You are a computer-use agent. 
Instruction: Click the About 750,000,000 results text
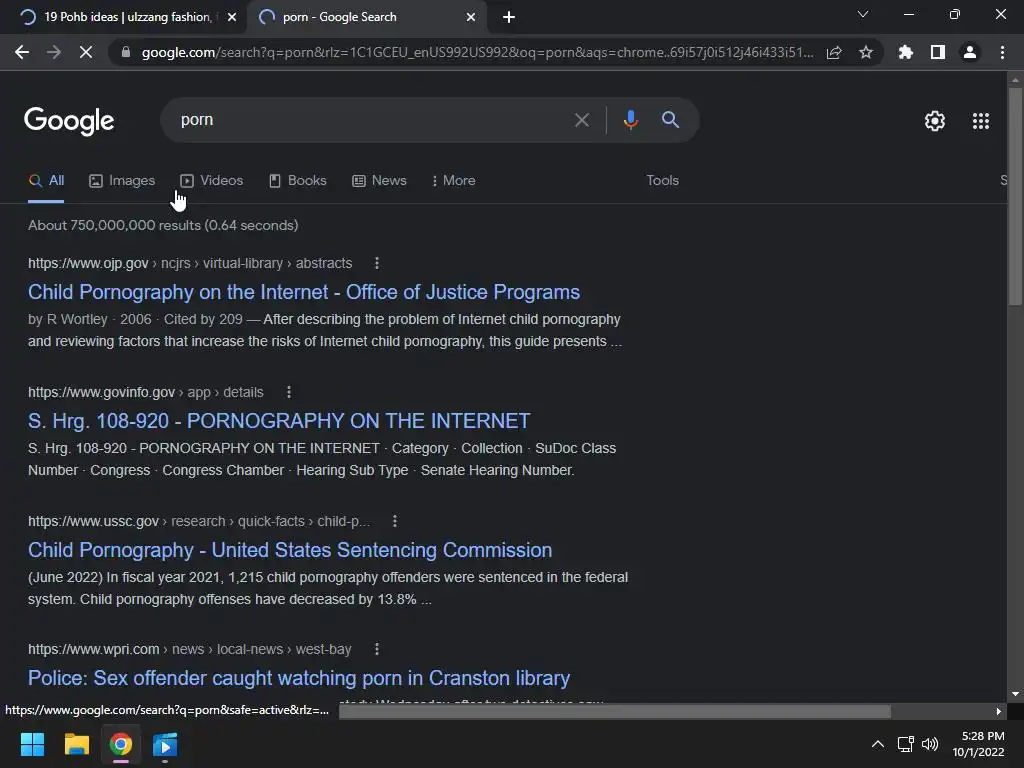click(163, 225)
